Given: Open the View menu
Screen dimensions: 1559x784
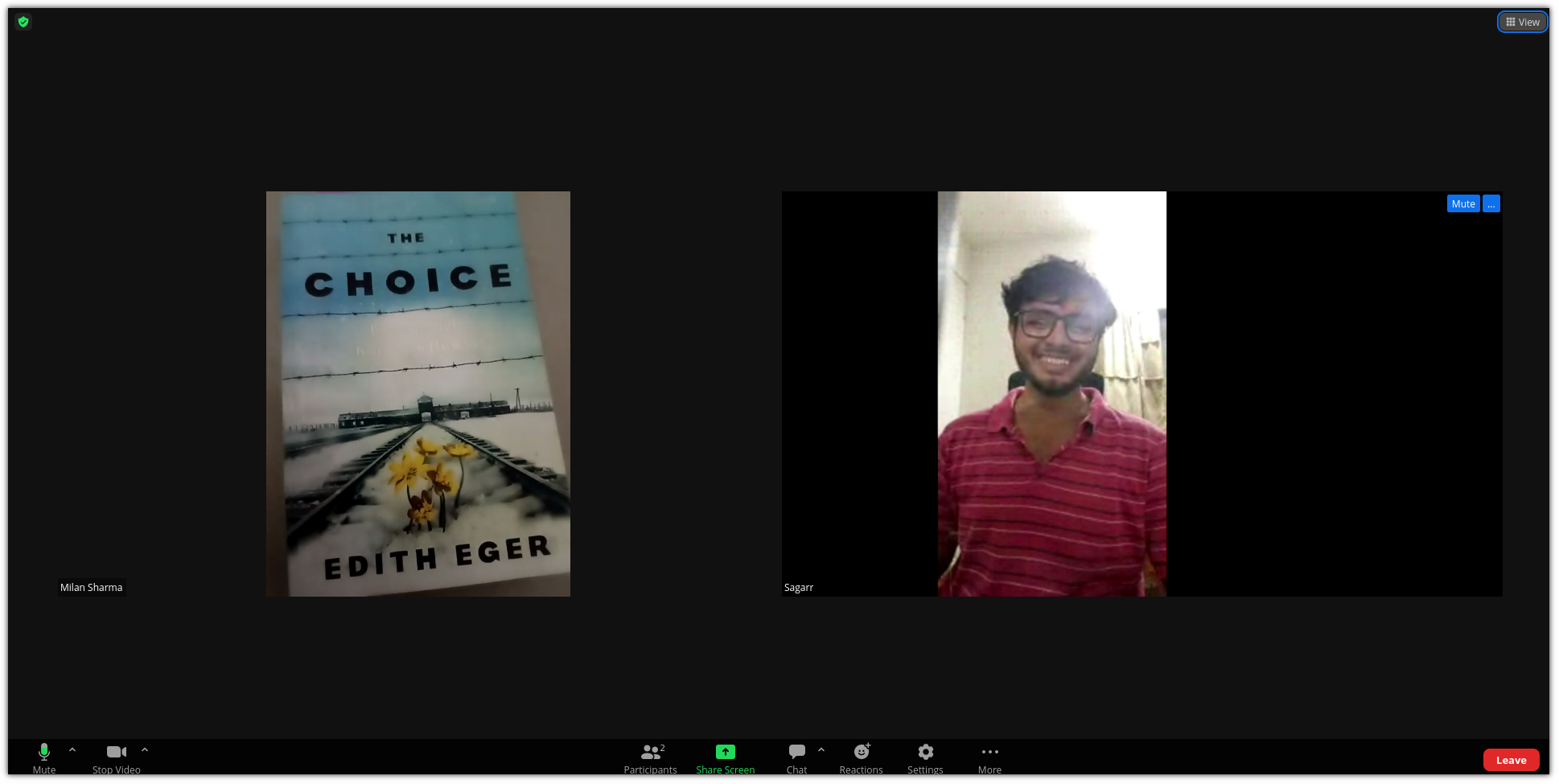Looking at the screenshot, I should [x=1522, y=22].
